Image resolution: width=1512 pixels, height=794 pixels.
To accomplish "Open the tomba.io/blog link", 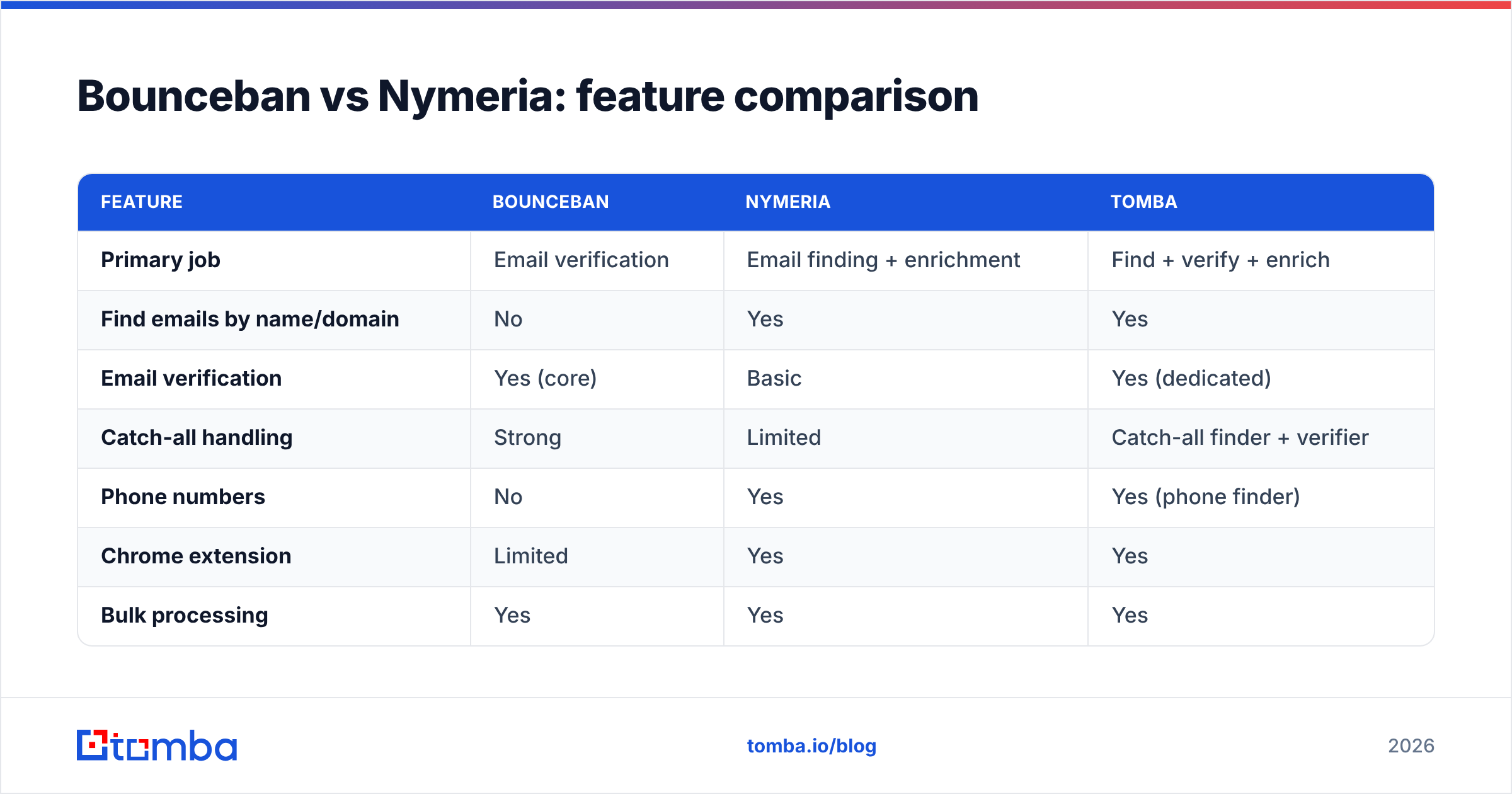I will pyautogui.click(x=811, y=746).
